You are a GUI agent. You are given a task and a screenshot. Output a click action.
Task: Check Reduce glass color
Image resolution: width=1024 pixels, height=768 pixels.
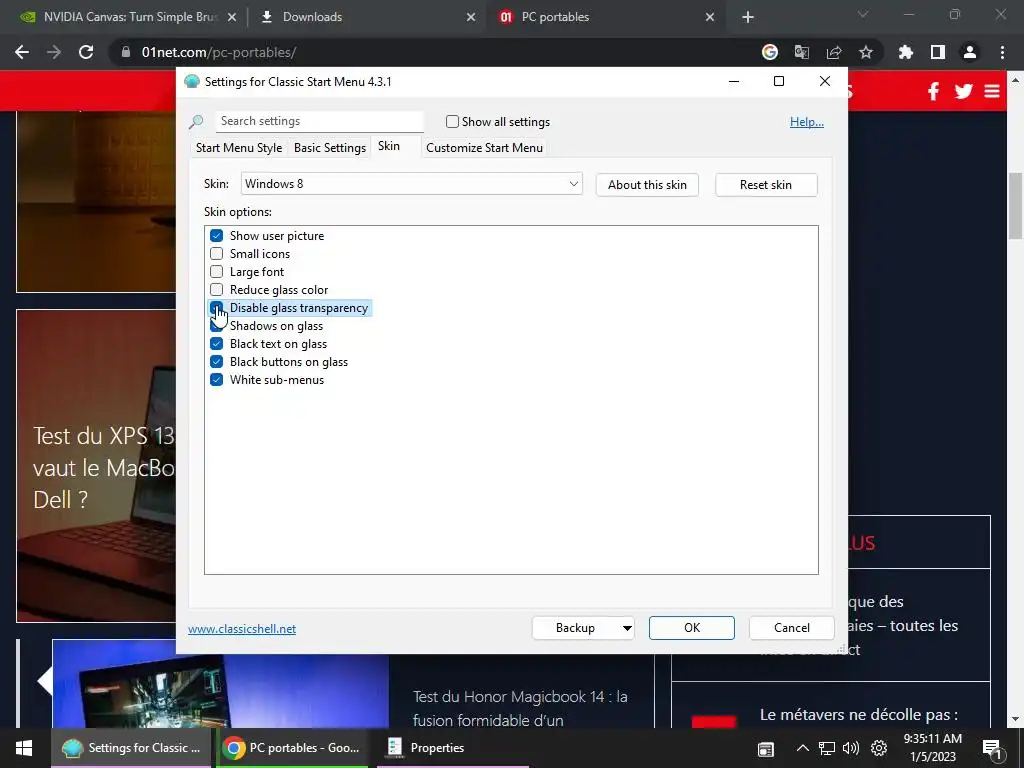tap(216, 290)
